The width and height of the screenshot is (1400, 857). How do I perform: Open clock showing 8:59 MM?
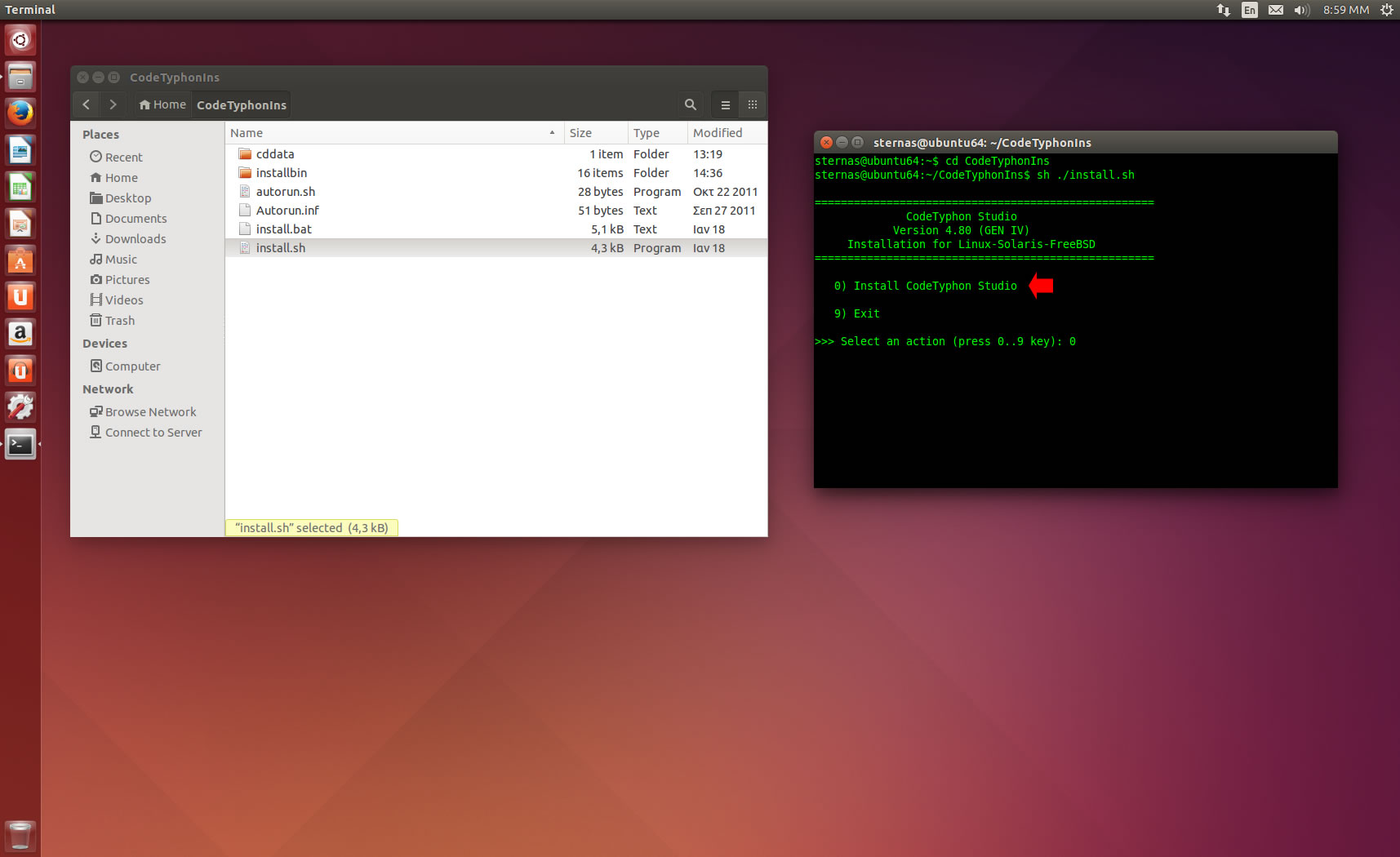click(x=1346, y=10)
